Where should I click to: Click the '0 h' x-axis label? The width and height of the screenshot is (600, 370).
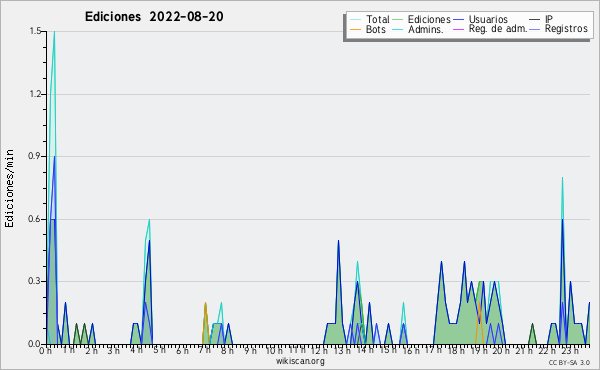45,350
